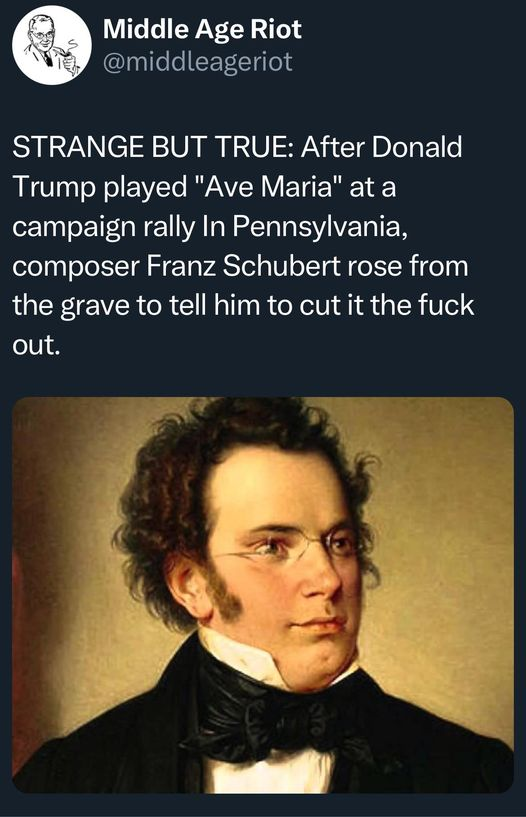The height and width of the screenshot is (817, 526).
Task: Click the name Donald Trump in tweet
Action: [237, 167]
